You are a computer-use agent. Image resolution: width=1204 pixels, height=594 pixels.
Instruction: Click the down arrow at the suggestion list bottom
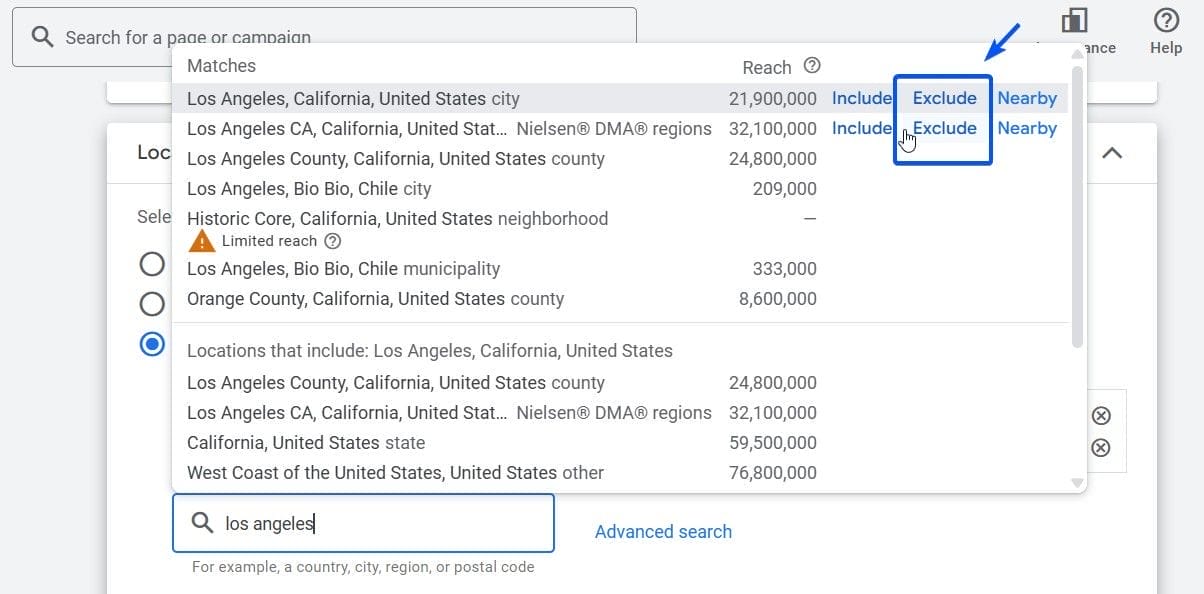[1077, 483]
